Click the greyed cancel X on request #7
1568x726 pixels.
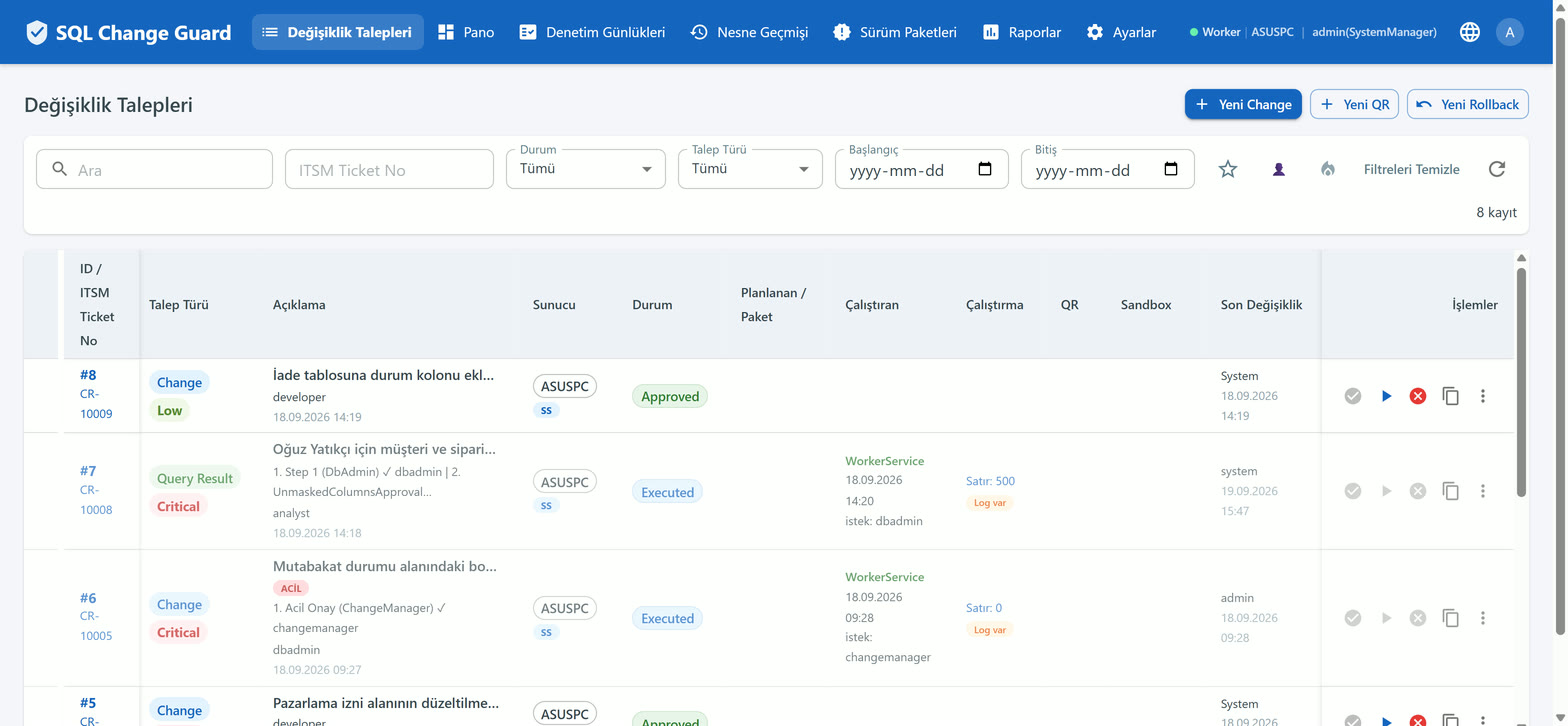[1418, 491]
